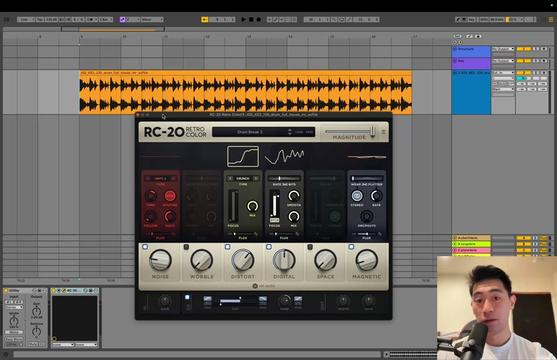This screenshot has width=557, height=360.
Task: Click the large MAGNETIC amount knob
Action: point(367,260)
